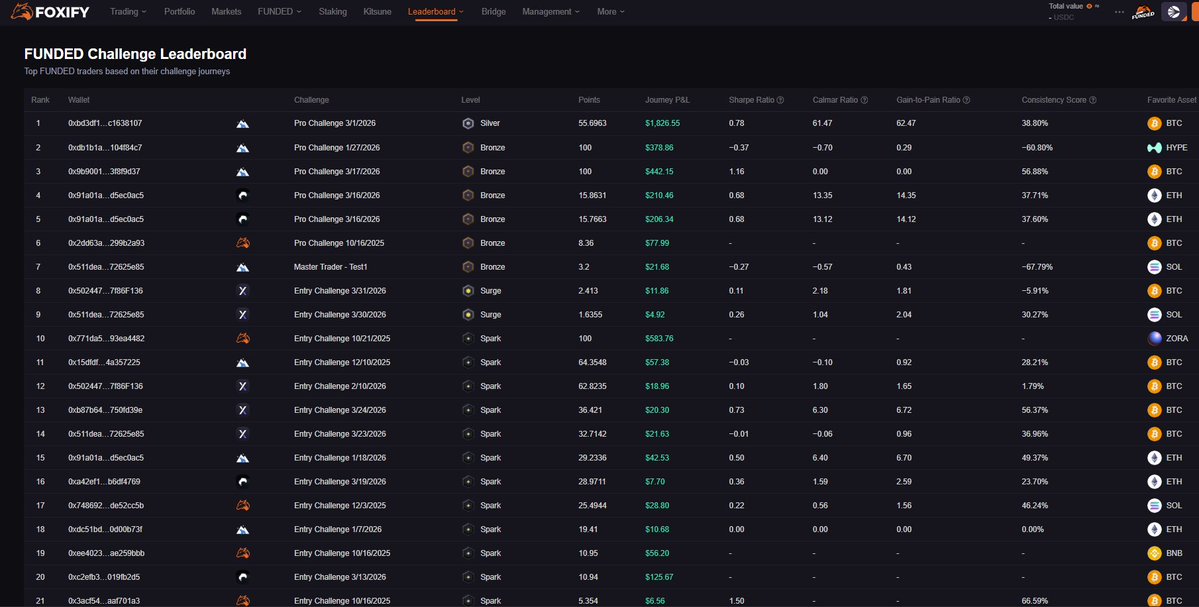Click Consistency Score info icon
Screen dimensions: 1199x607
coord(1093,100)
